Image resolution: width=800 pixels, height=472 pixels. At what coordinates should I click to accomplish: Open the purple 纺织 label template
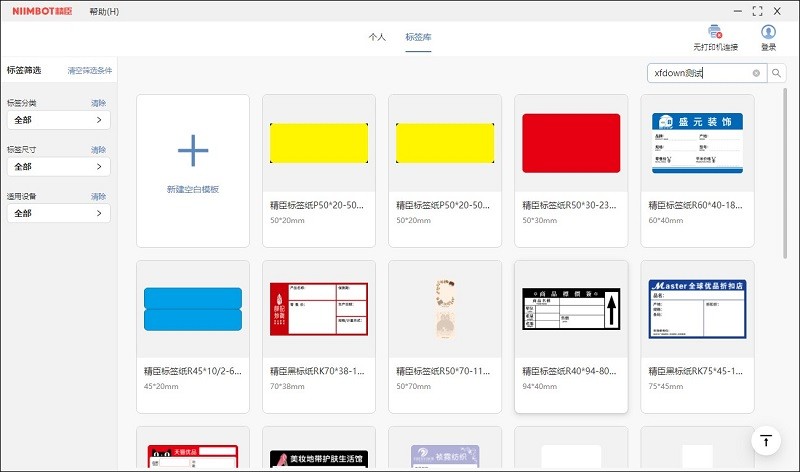(445, 449)
